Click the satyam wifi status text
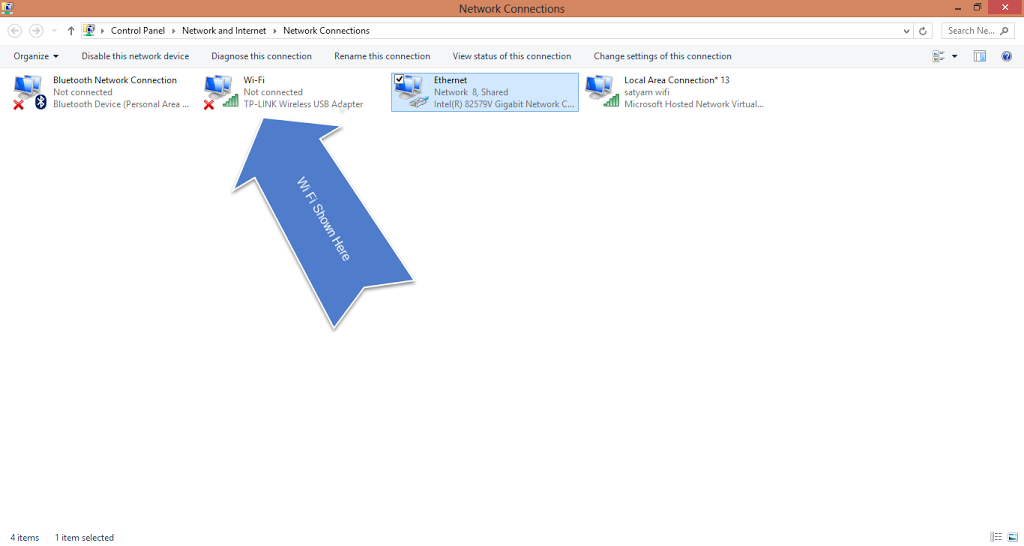 coord(647,92)
